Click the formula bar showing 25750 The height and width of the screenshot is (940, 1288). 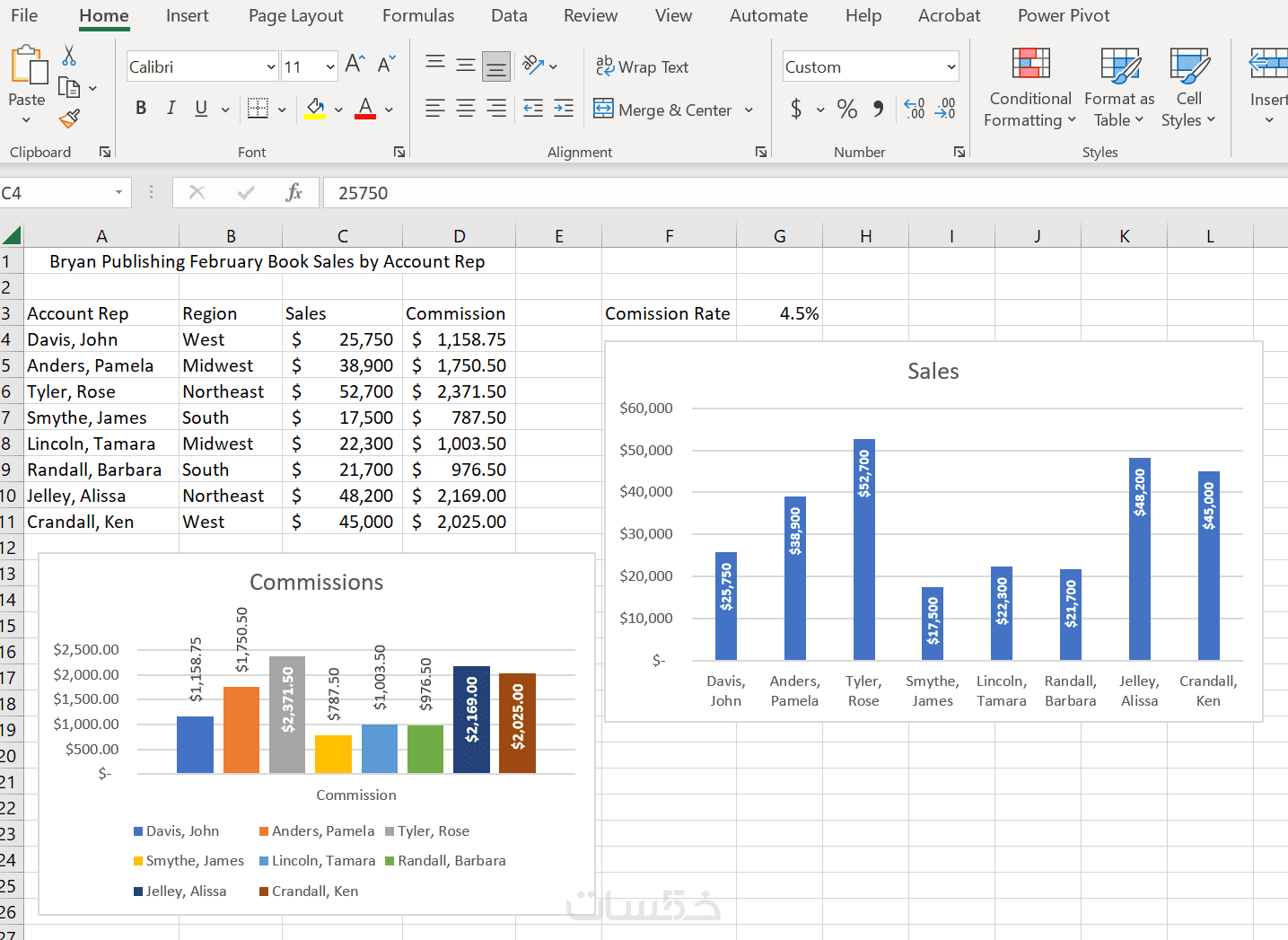pyautogui.click(x=805, y=193)
